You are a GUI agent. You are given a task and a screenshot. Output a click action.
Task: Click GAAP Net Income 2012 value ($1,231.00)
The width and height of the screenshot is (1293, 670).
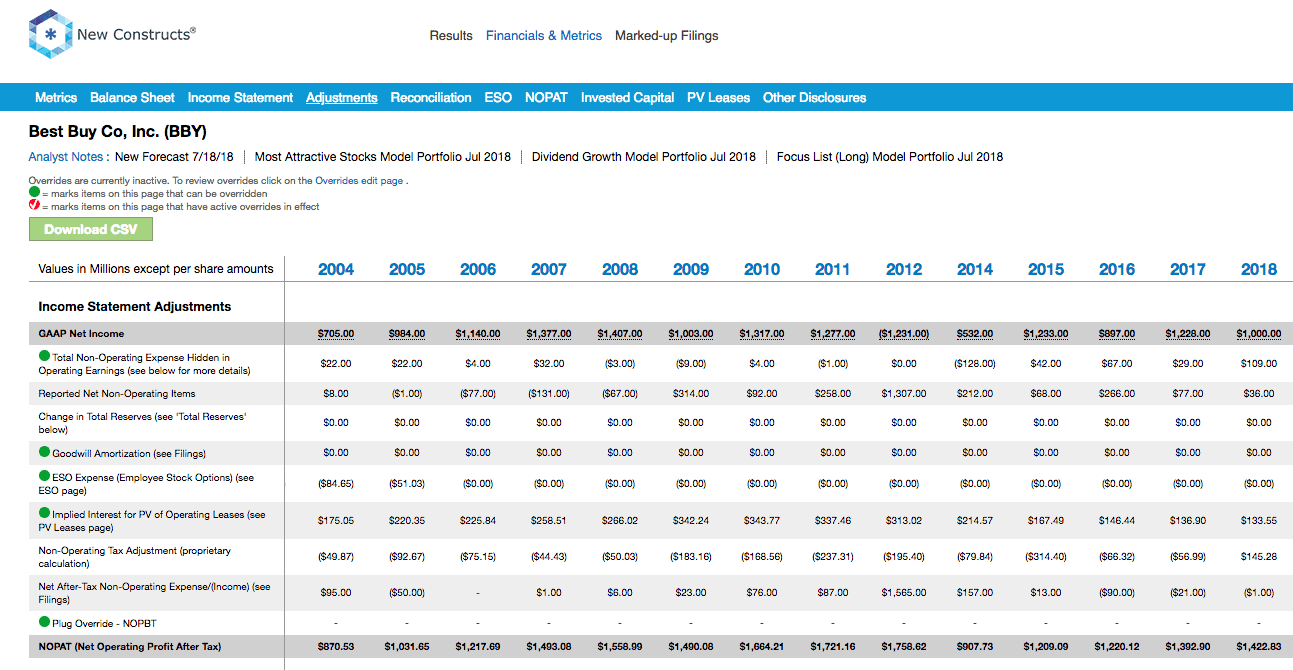pos(904,334)
